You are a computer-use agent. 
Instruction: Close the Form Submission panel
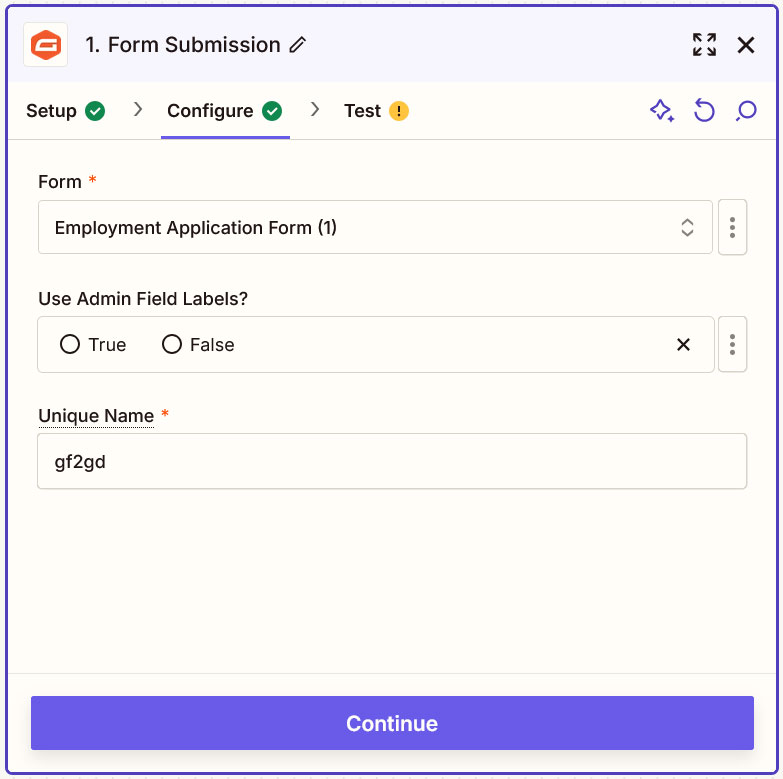tap(746, 45)
